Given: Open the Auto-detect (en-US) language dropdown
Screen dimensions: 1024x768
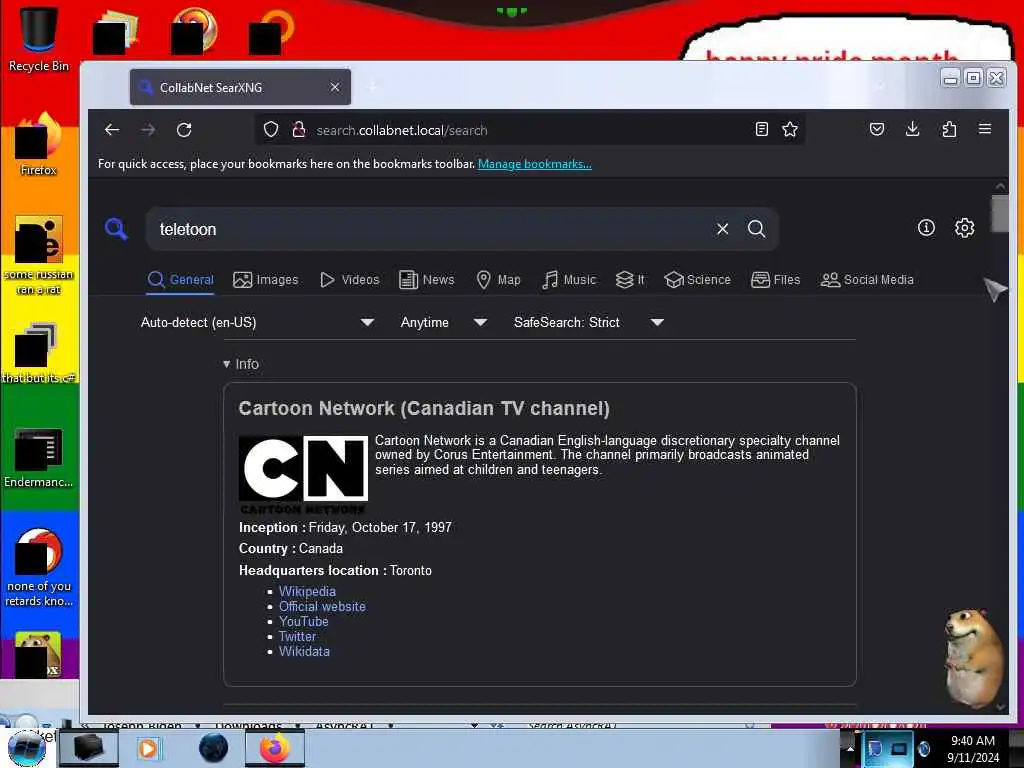Looking at the screenshot, I should 257,323.
